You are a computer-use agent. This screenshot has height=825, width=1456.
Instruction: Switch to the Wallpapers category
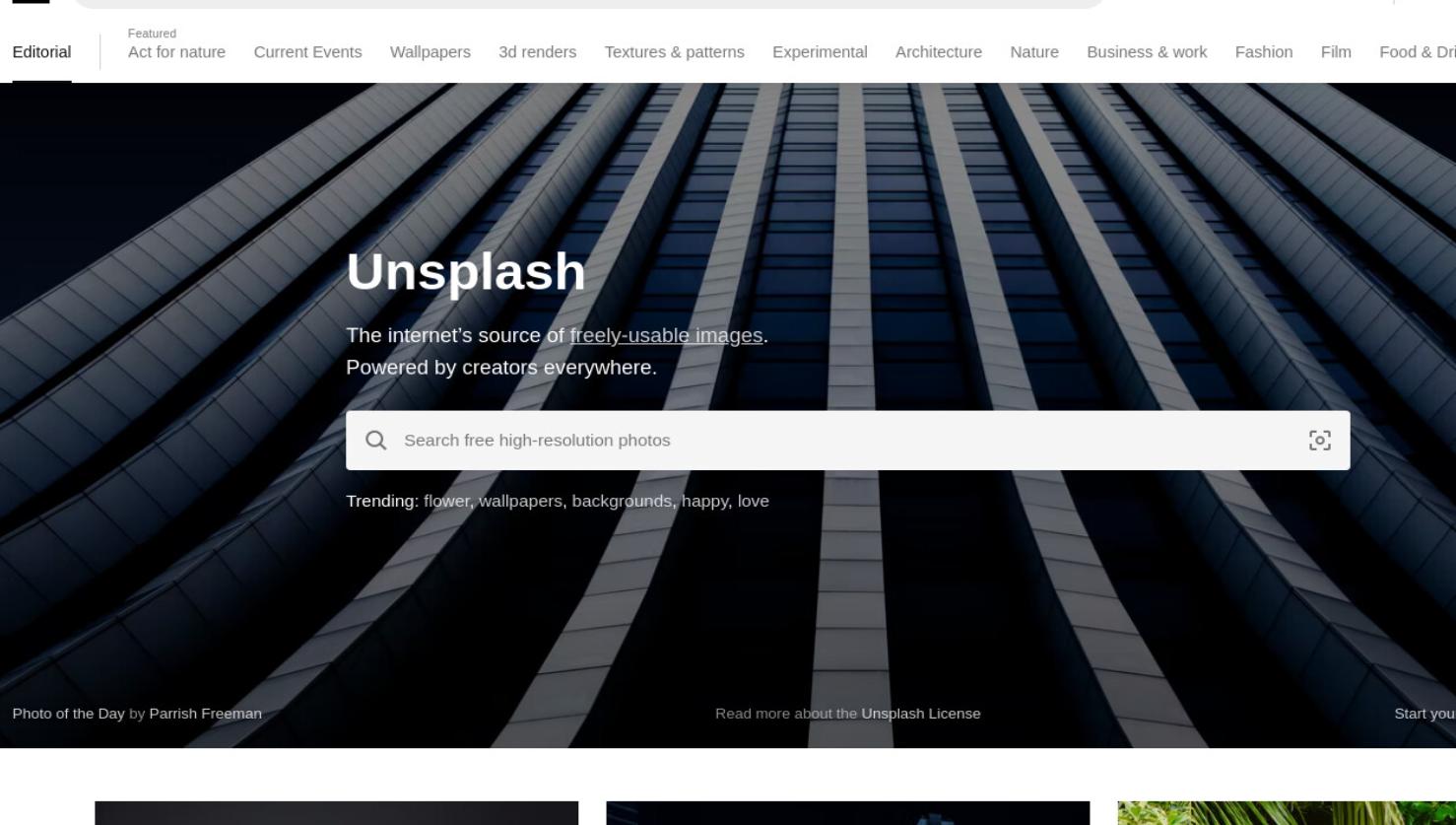pos(430,52)
